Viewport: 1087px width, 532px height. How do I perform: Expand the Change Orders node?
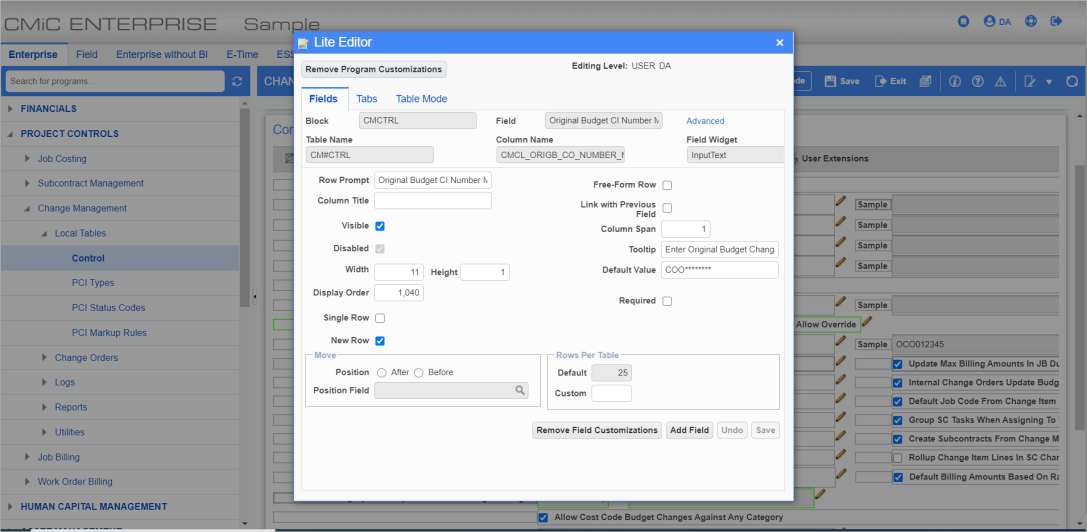click(45, 358)
